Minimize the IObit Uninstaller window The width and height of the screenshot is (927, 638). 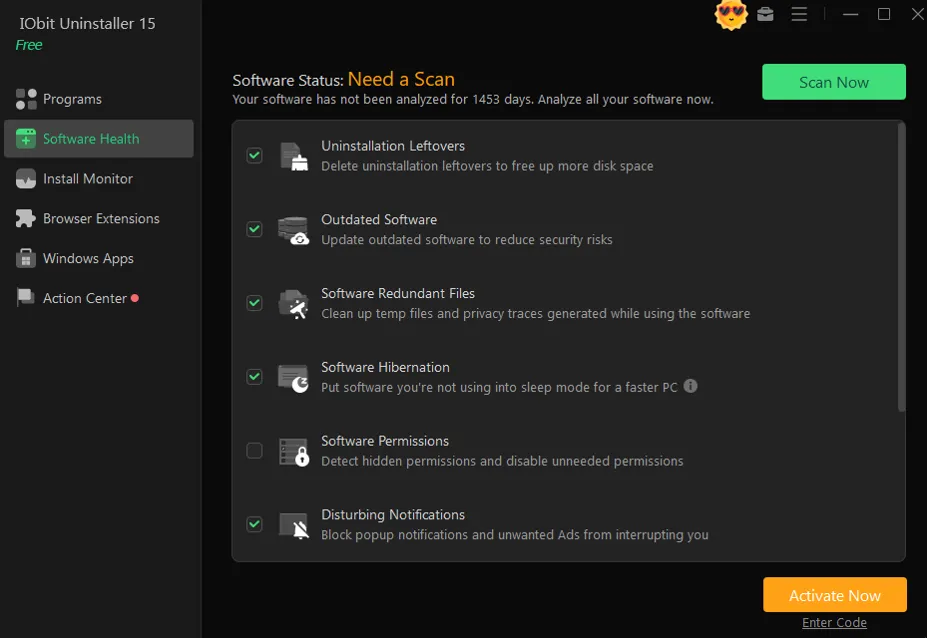[850, 14]
